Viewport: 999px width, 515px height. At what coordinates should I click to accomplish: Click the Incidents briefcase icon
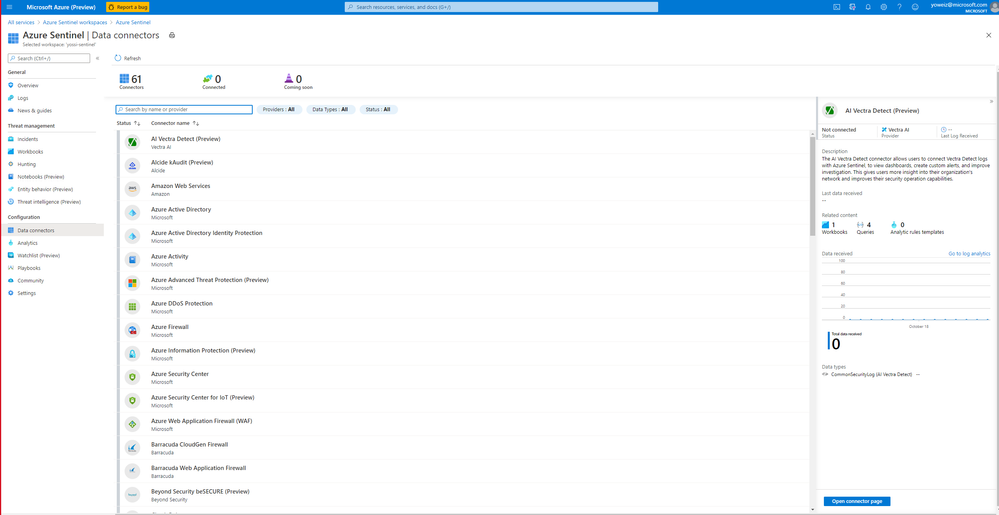pyautogui.click(x=11, y=139)
